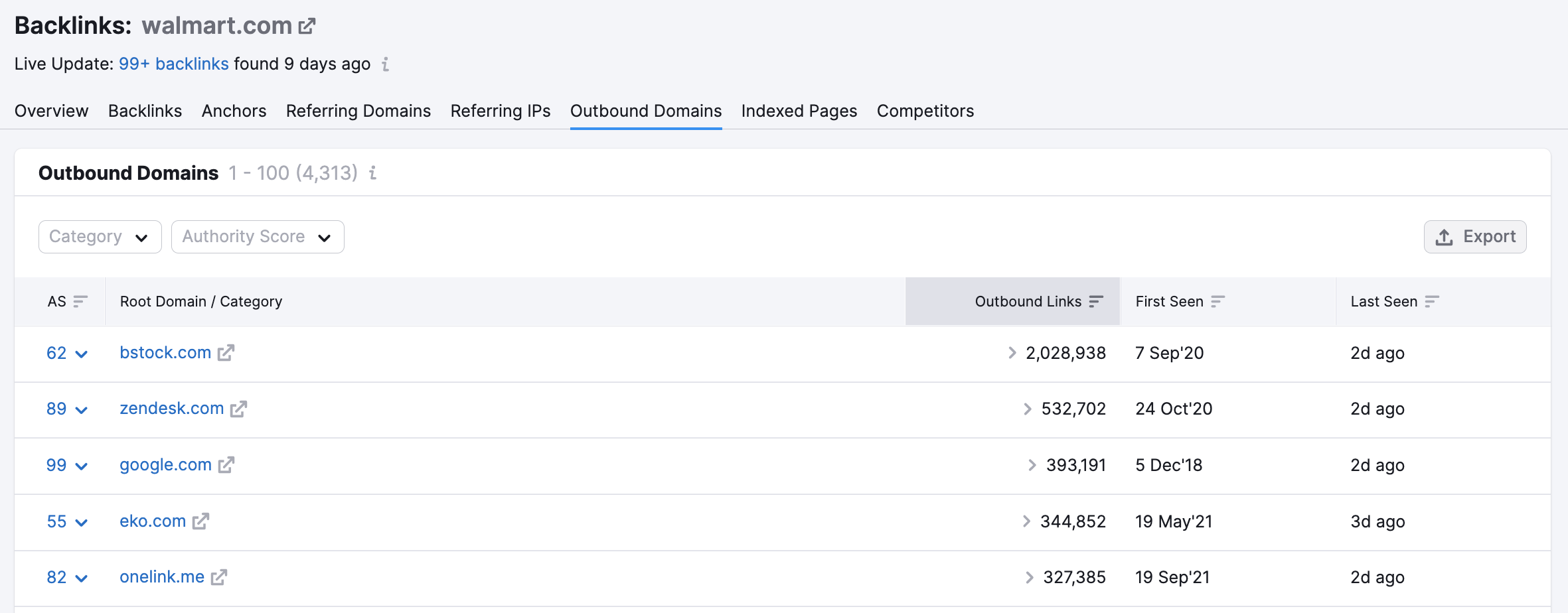Click the info icon beside Outbound Domains count

(x=373, y=173)
